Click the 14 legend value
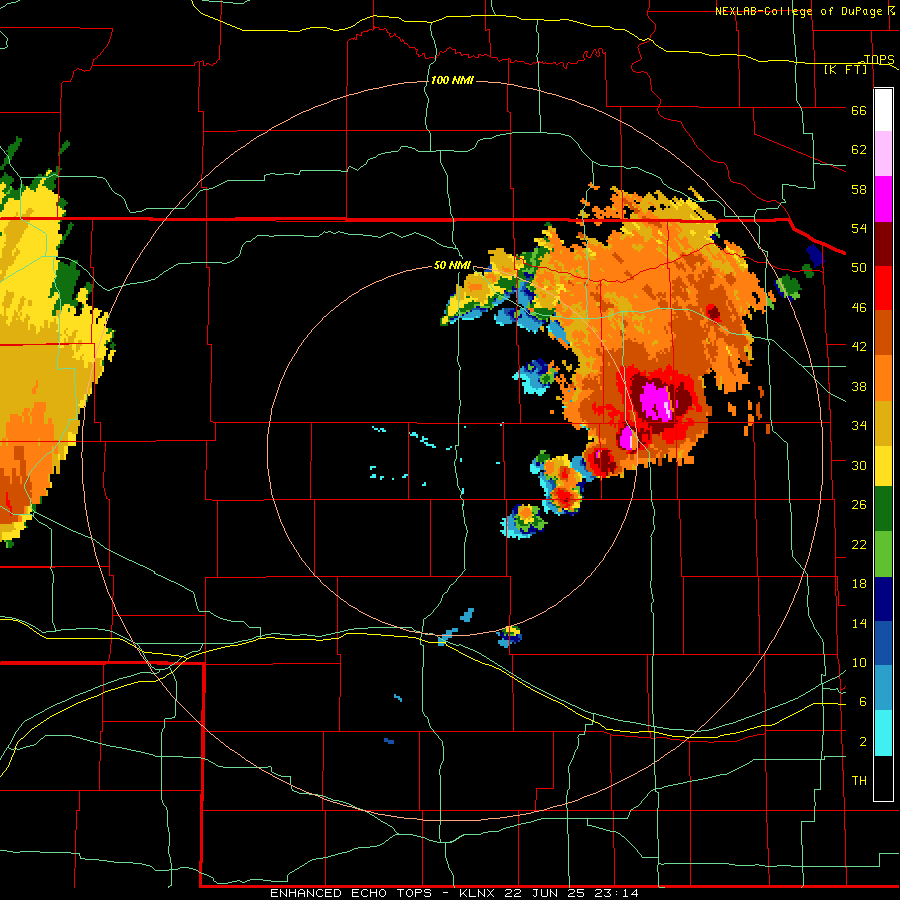 [859, 623]
